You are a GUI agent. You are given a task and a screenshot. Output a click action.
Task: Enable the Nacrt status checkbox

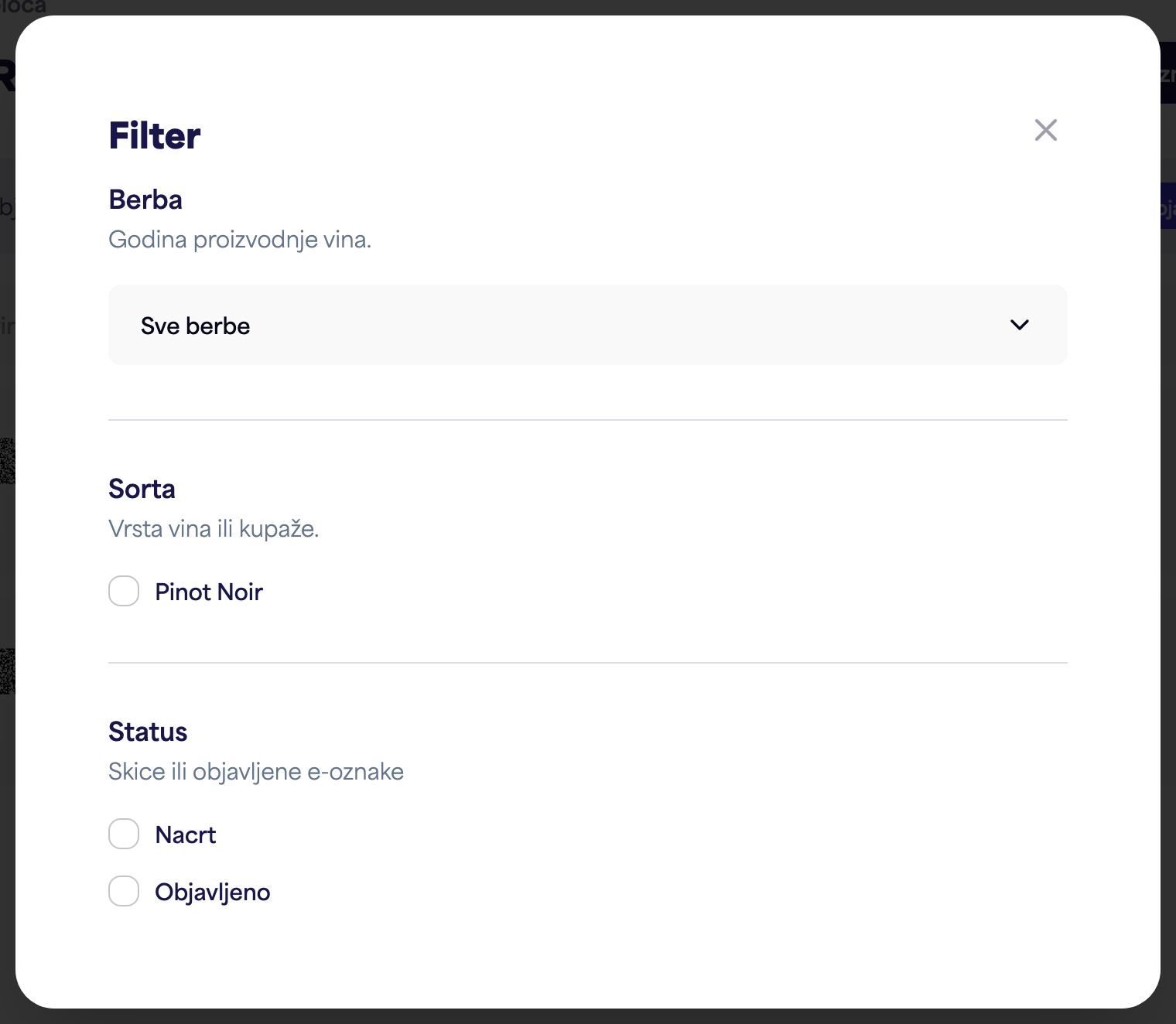click(x=124, y=834)
